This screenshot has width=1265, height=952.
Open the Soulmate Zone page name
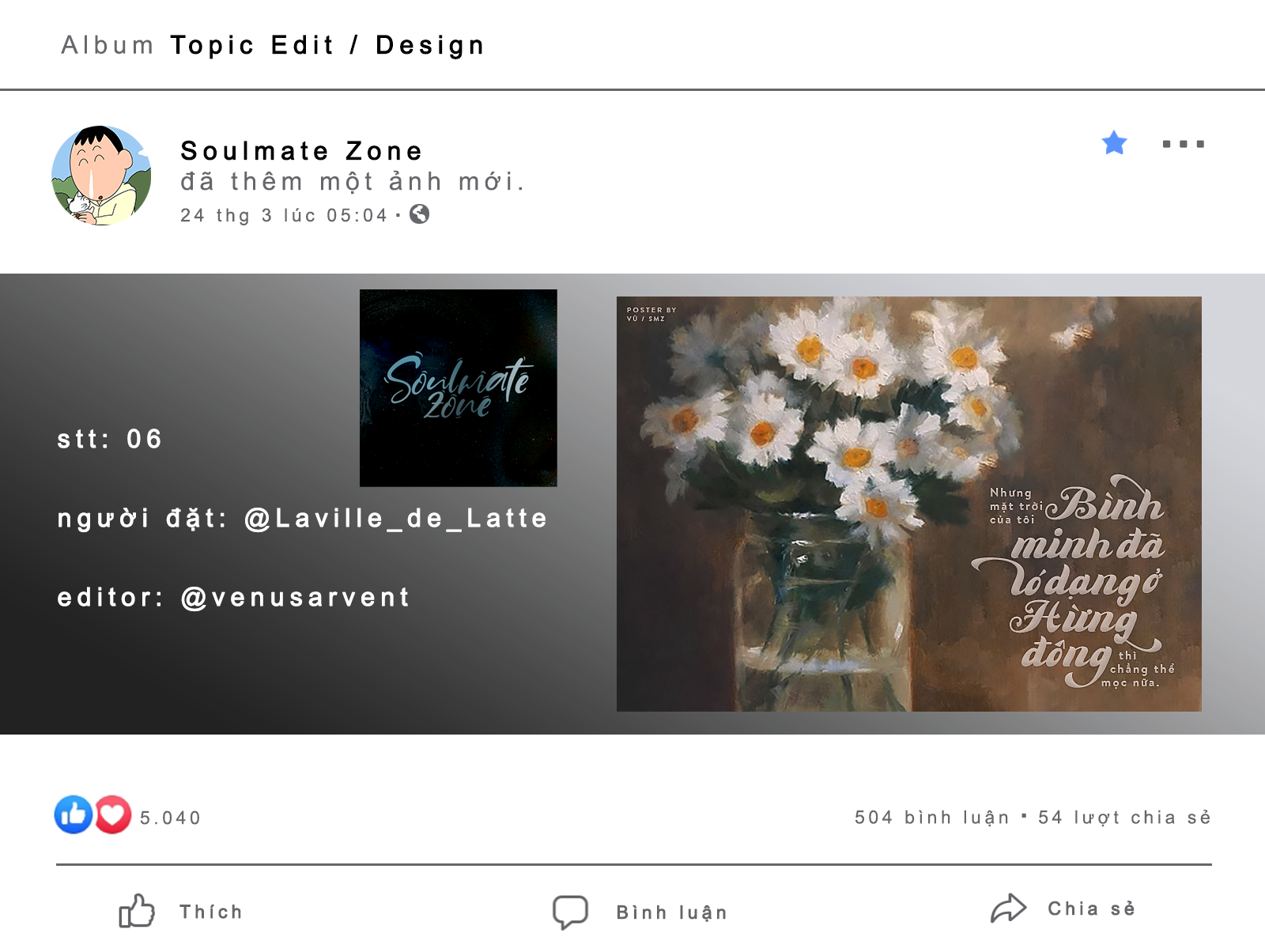302,150
